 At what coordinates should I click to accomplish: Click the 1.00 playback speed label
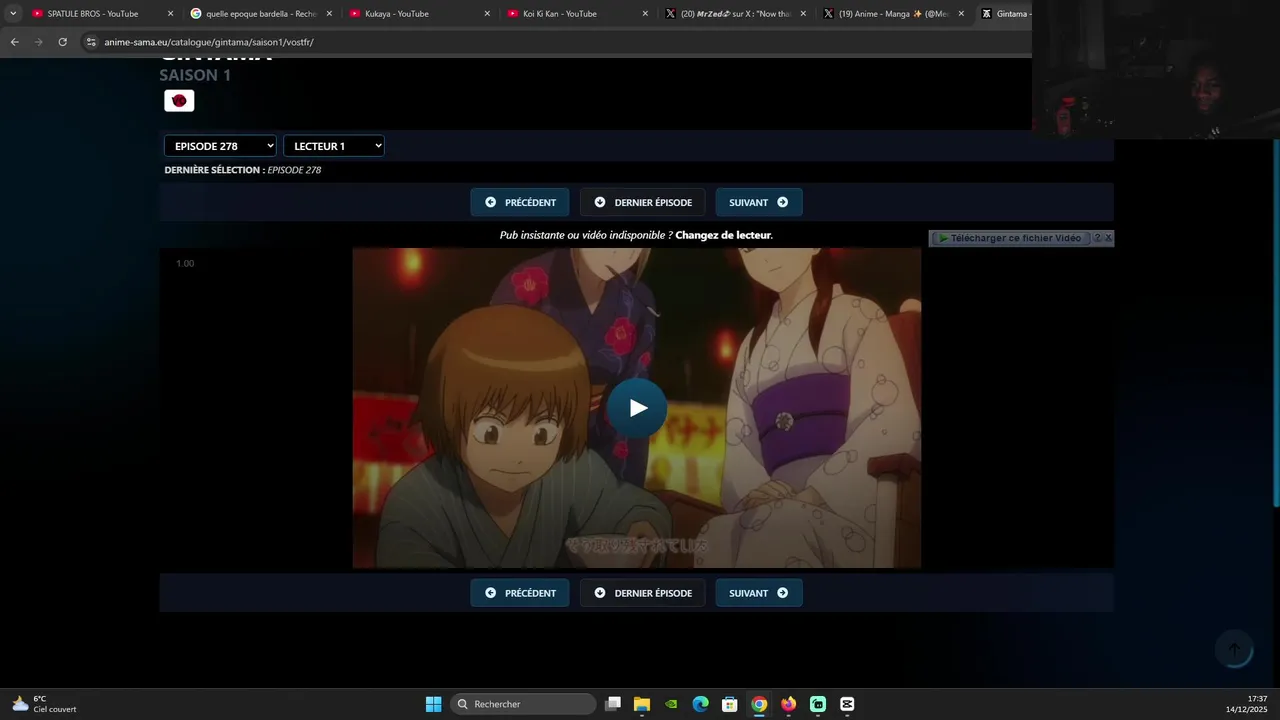(185, 263)
